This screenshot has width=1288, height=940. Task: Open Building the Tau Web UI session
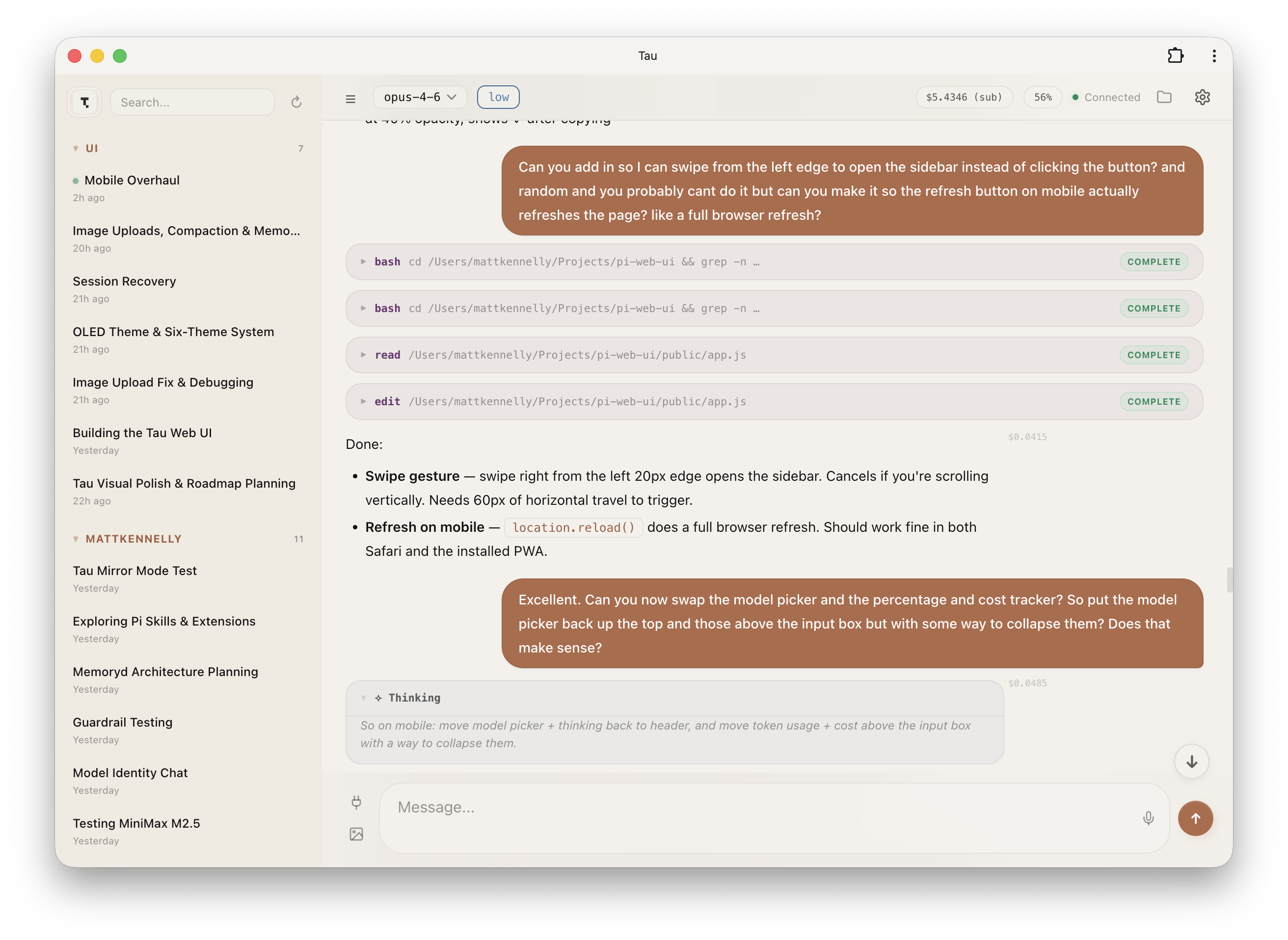point(188,441)
